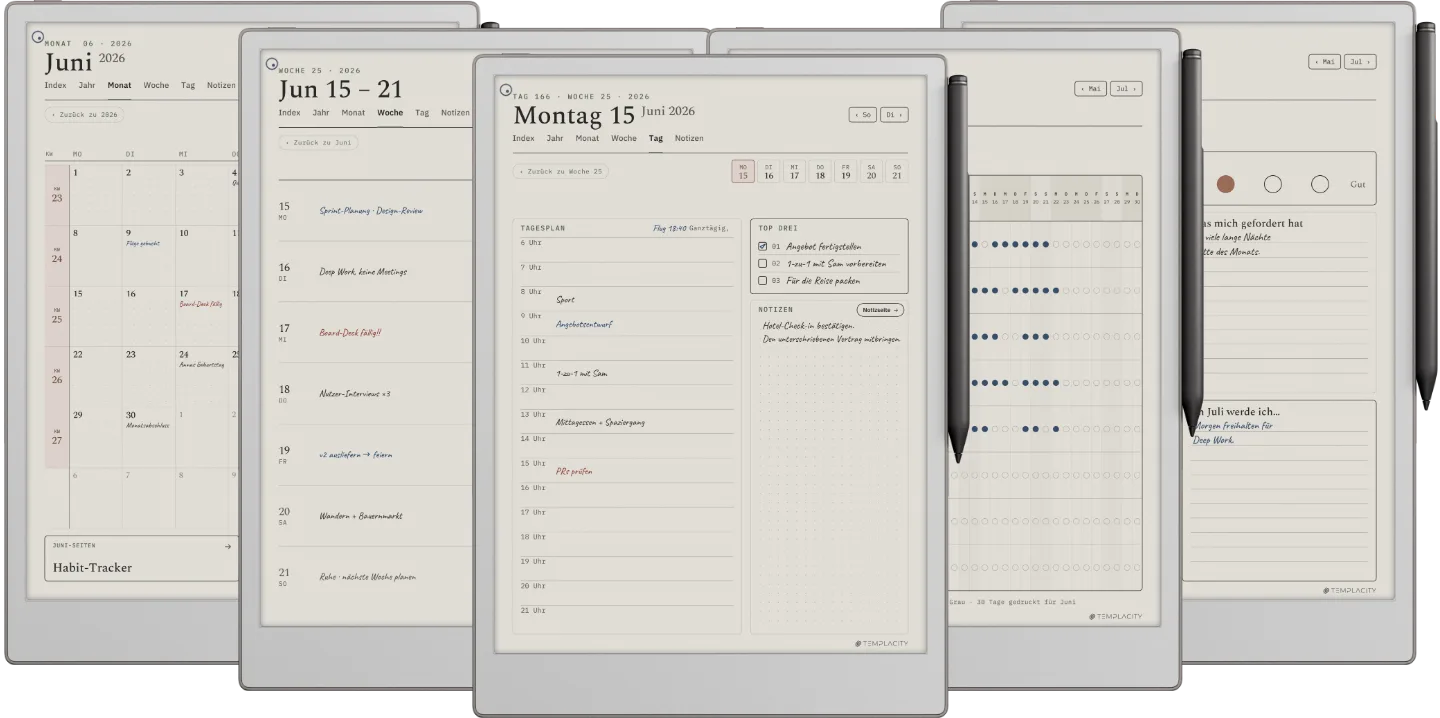This screenshot has width=1440, height=718.
Task: Tap 'Mittagessen + Spaziergang' entry at 13 Uhr
Action: [600, 422]
